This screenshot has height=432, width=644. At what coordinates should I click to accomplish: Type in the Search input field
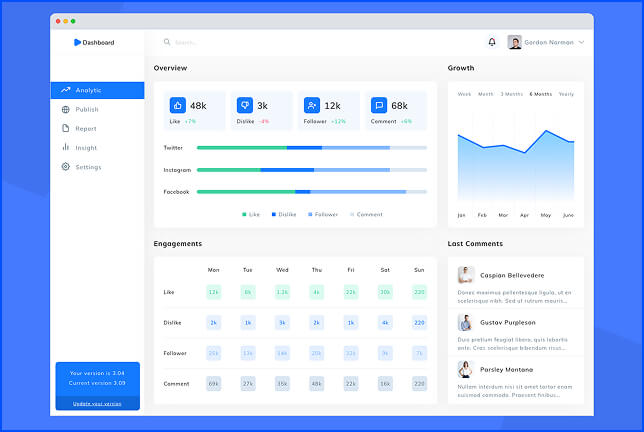click(300, 42)
